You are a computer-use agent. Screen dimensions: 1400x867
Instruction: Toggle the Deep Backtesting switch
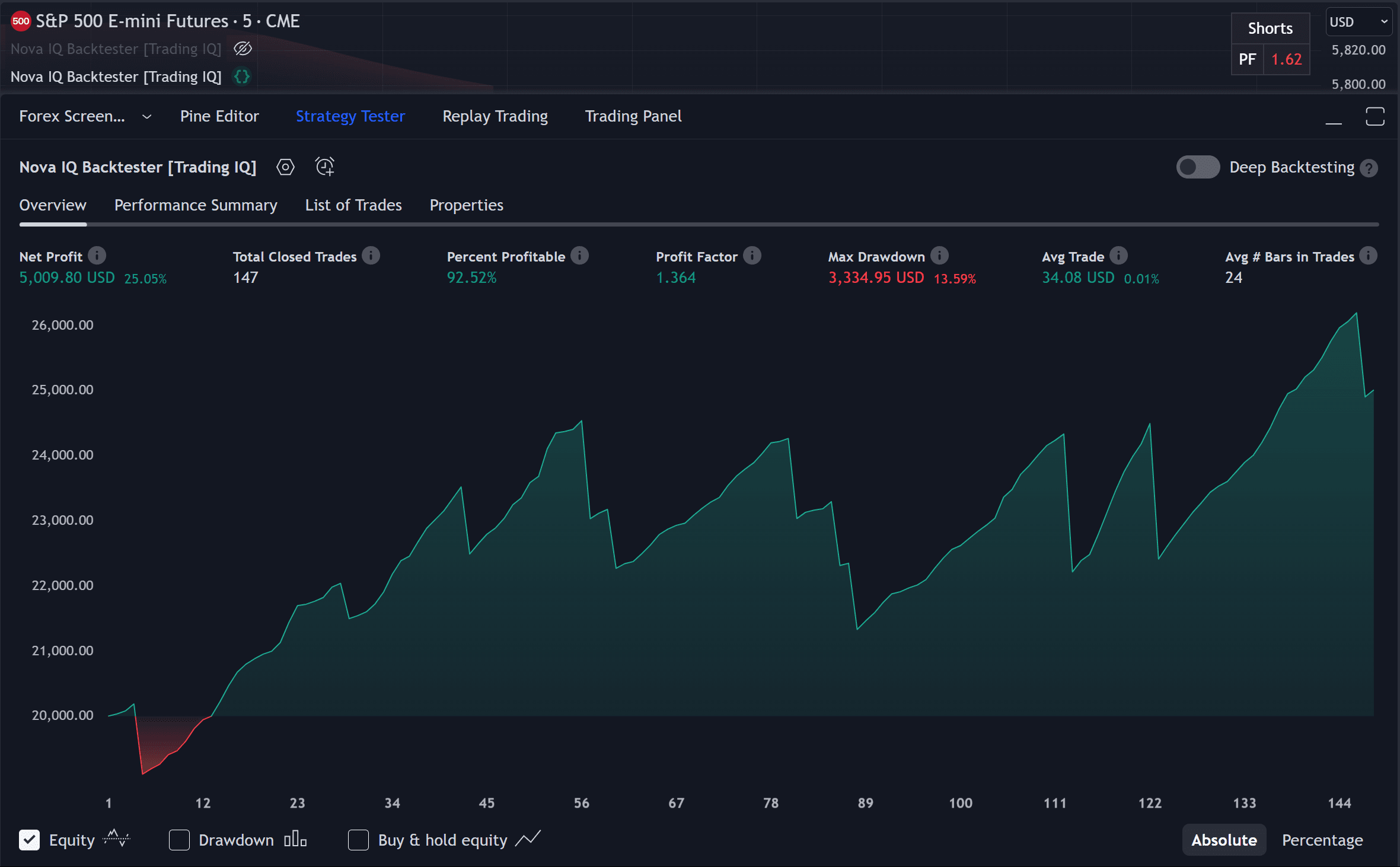(1198, 167)
